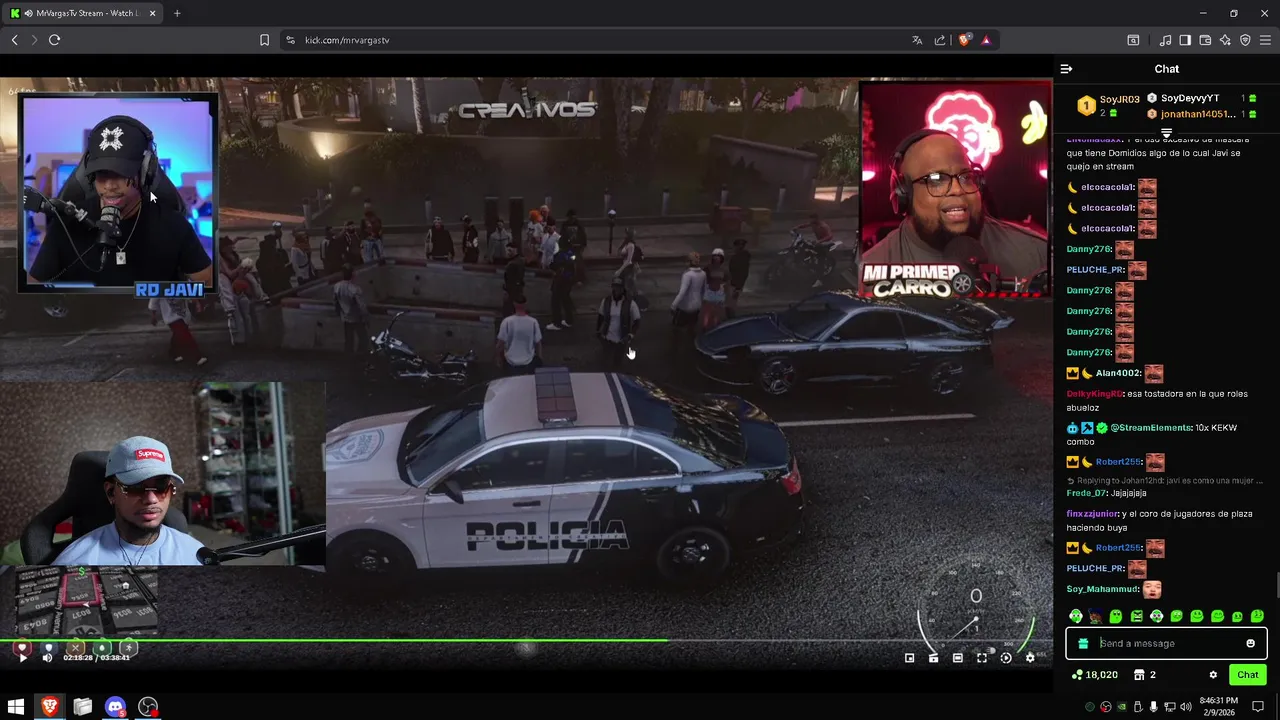The width and height of the screenshot is (1280, 720).
Task: Go back in the browser
Action: pos(14,40)
